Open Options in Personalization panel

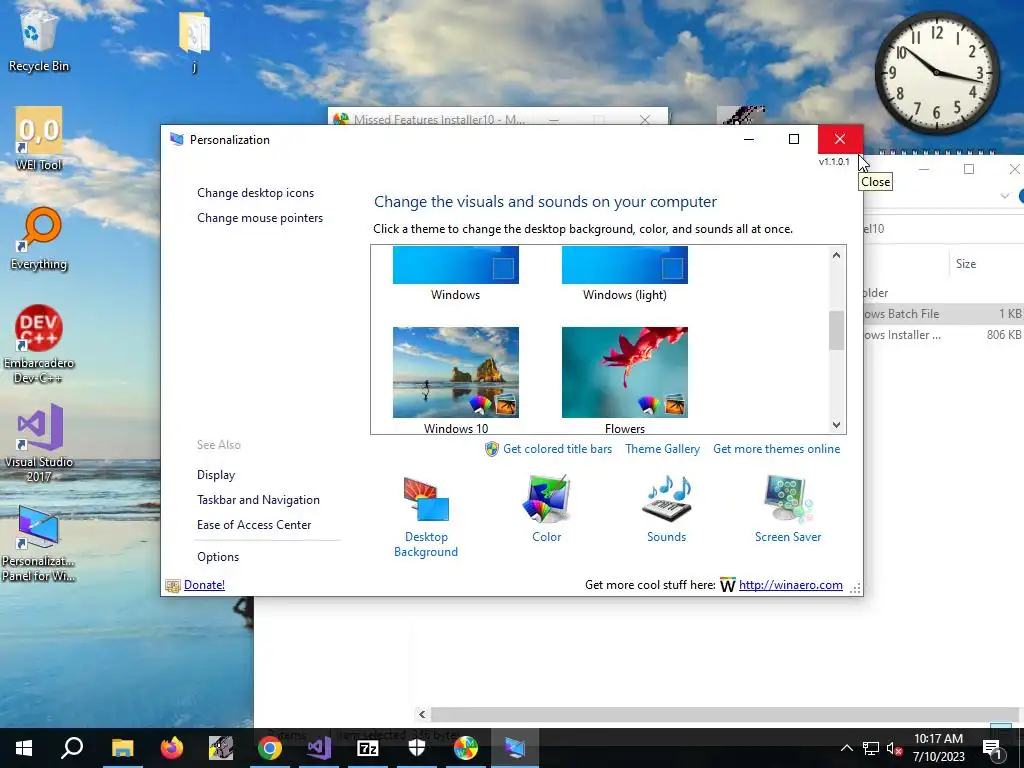(x=218, y=556)
